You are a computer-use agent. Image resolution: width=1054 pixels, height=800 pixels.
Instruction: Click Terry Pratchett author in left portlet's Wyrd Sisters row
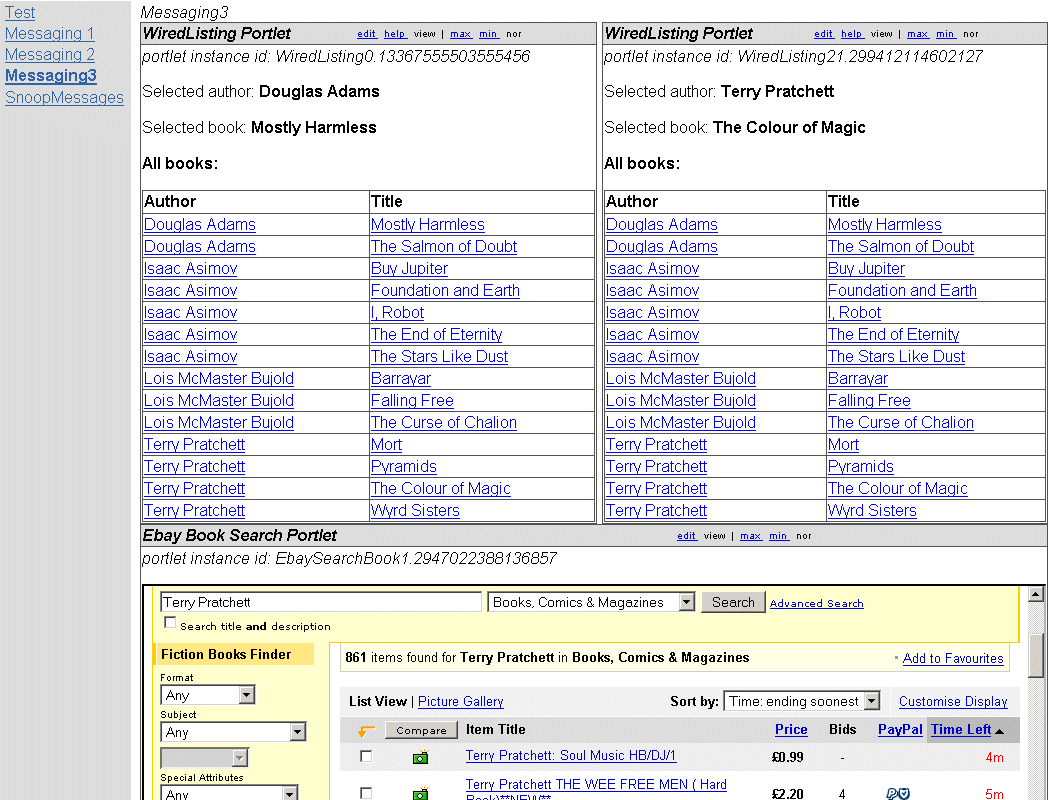tap(194, 511)
